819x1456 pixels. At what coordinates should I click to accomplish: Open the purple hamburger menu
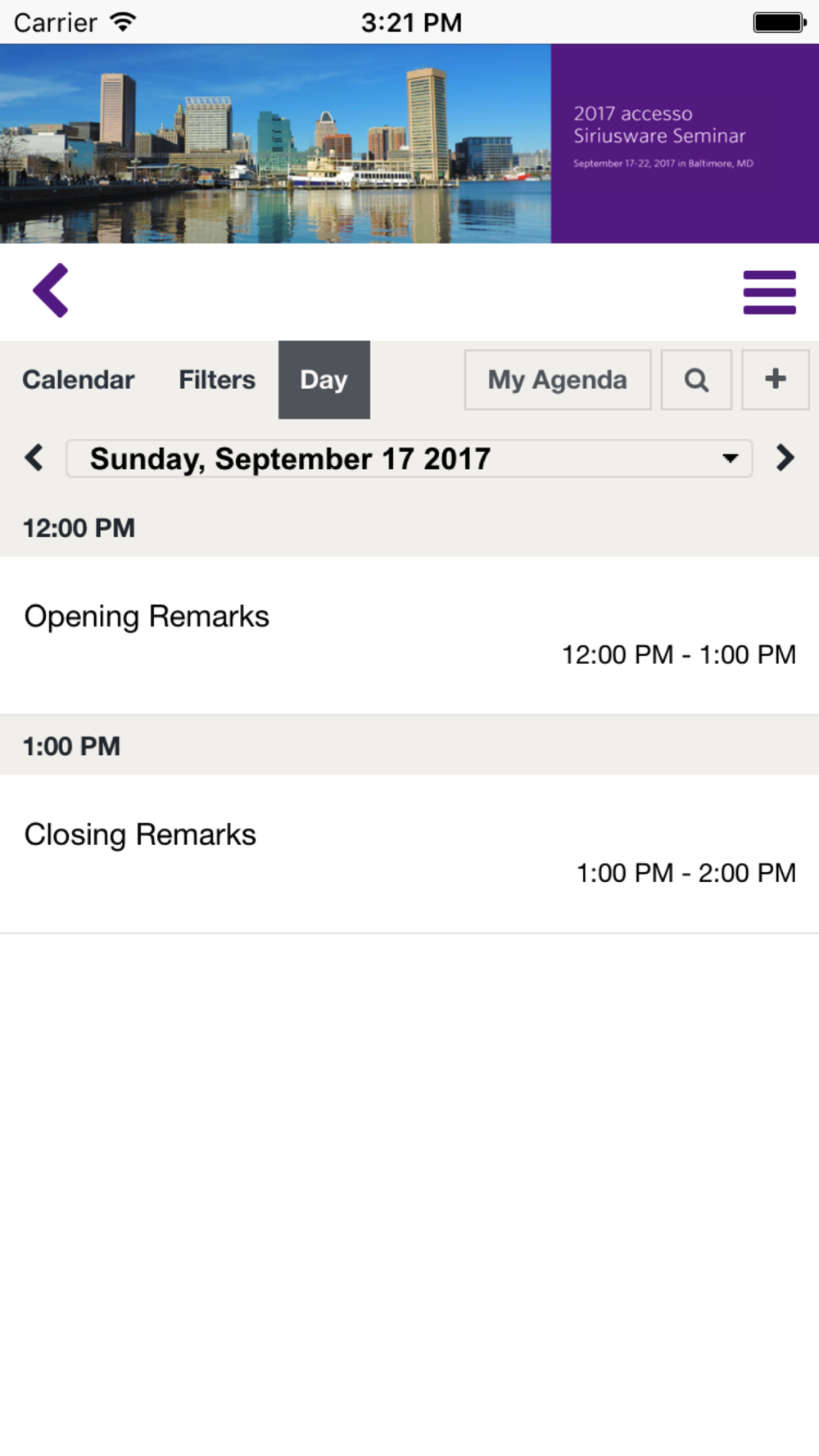click(769, 292)
